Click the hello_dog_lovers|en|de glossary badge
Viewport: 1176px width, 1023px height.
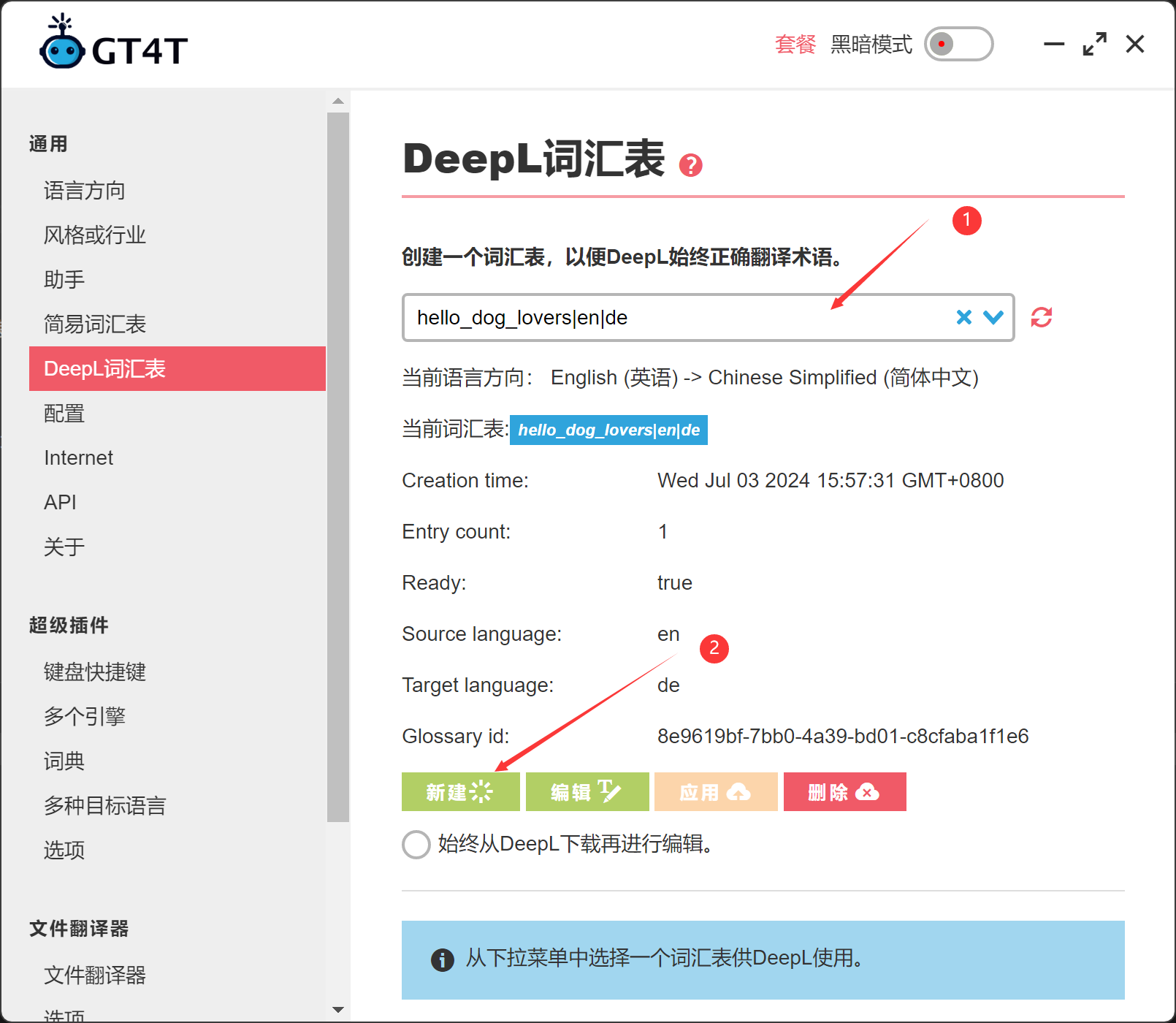pos(608,430)
